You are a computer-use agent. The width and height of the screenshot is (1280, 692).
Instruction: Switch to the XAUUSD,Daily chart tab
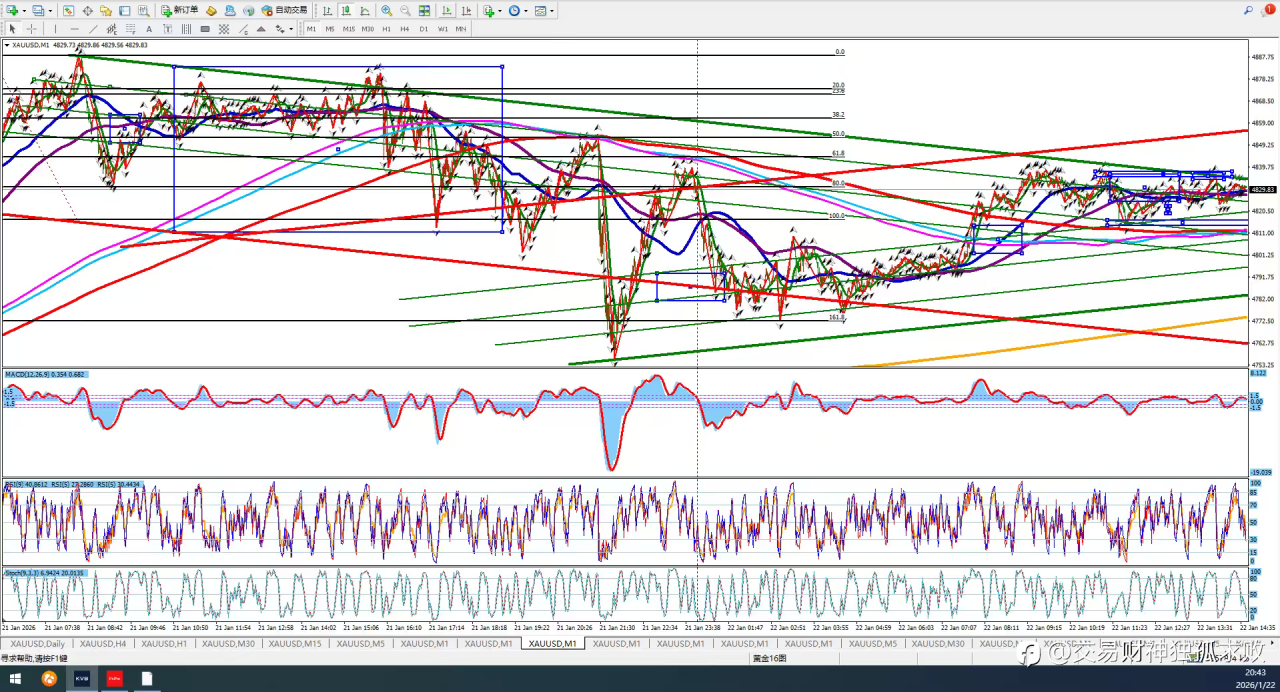tap(37, 644)
